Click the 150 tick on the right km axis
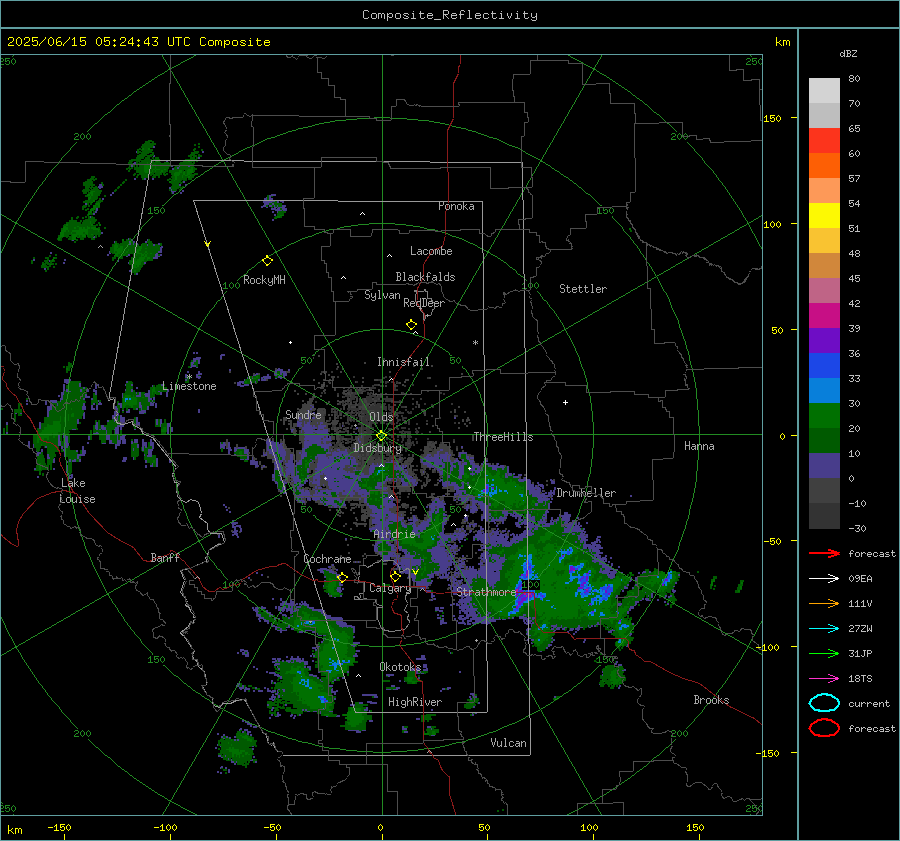The image size is (900, 841). click(773, 118)
